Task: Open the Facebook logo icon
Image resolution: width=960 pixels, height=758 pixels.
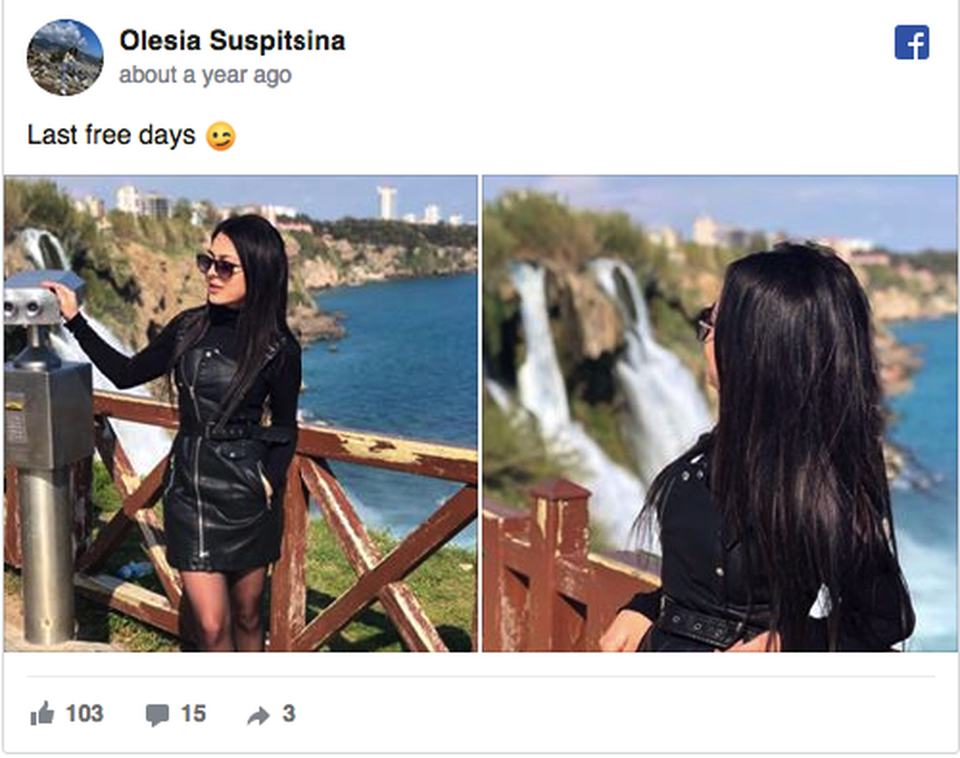Action: point(912,42)
